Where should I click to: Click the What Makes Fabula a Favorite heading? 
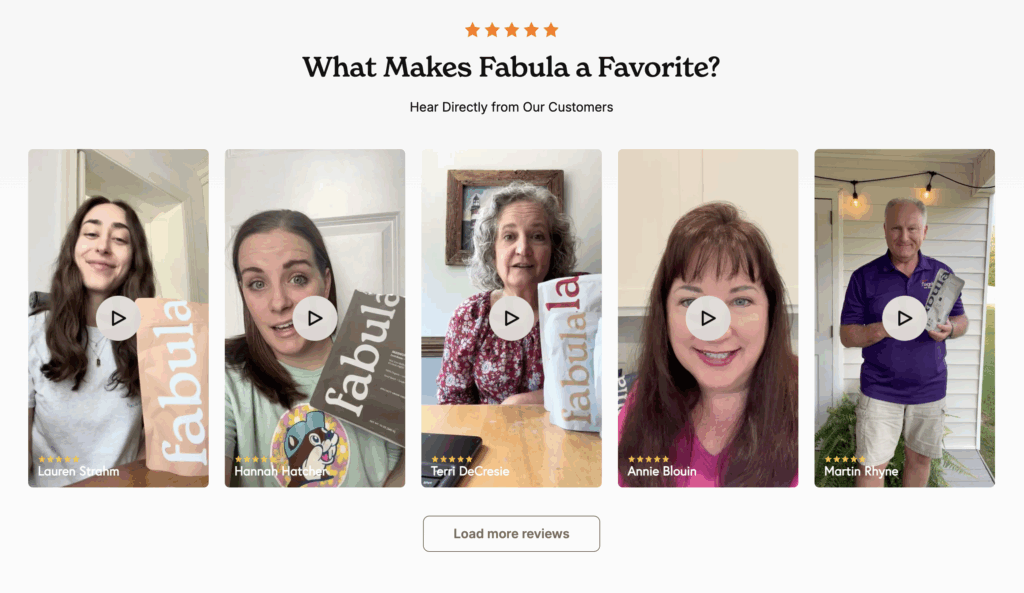point(511,68)
